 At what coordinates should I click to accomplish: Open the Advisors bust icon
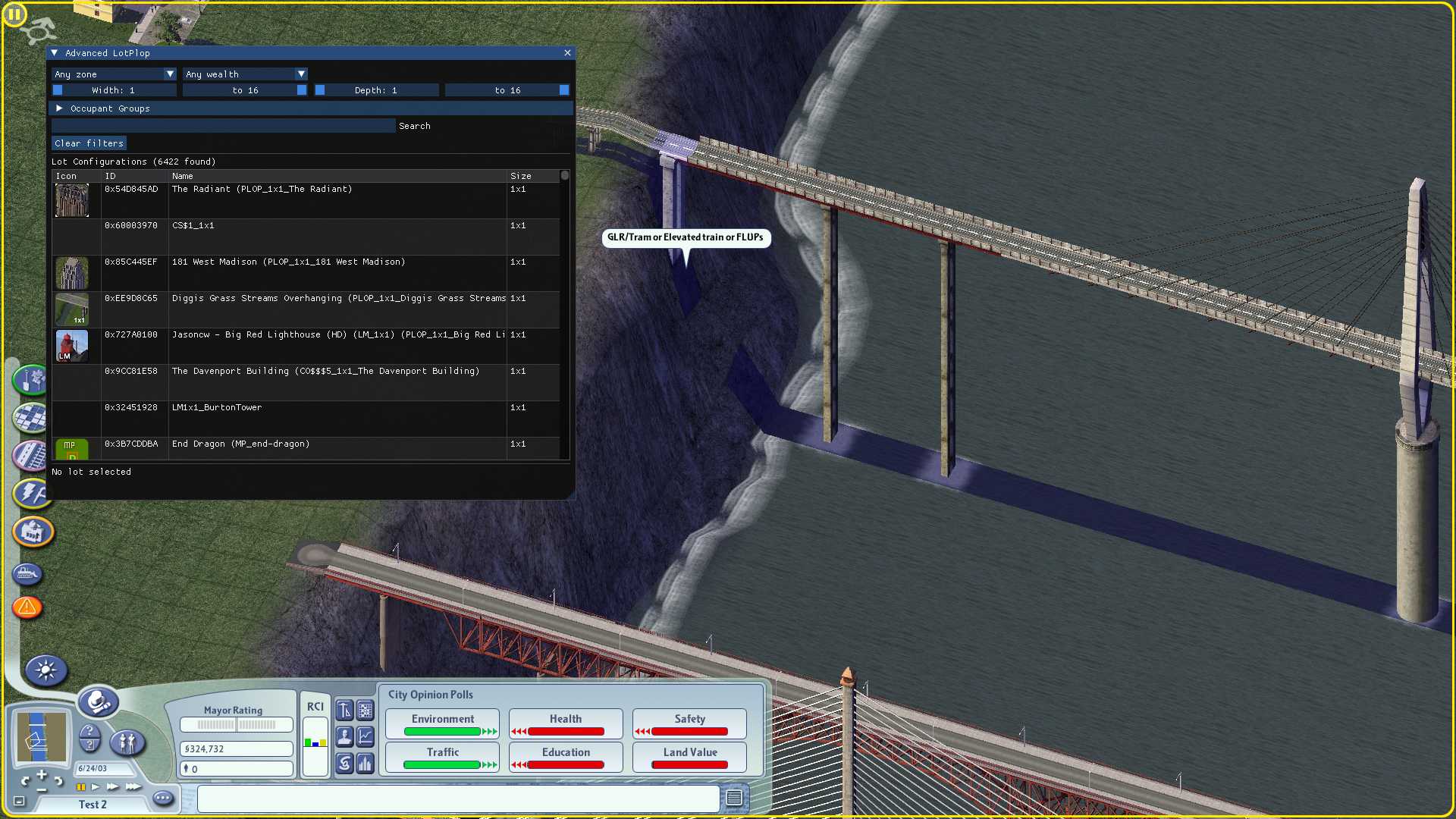344,736
